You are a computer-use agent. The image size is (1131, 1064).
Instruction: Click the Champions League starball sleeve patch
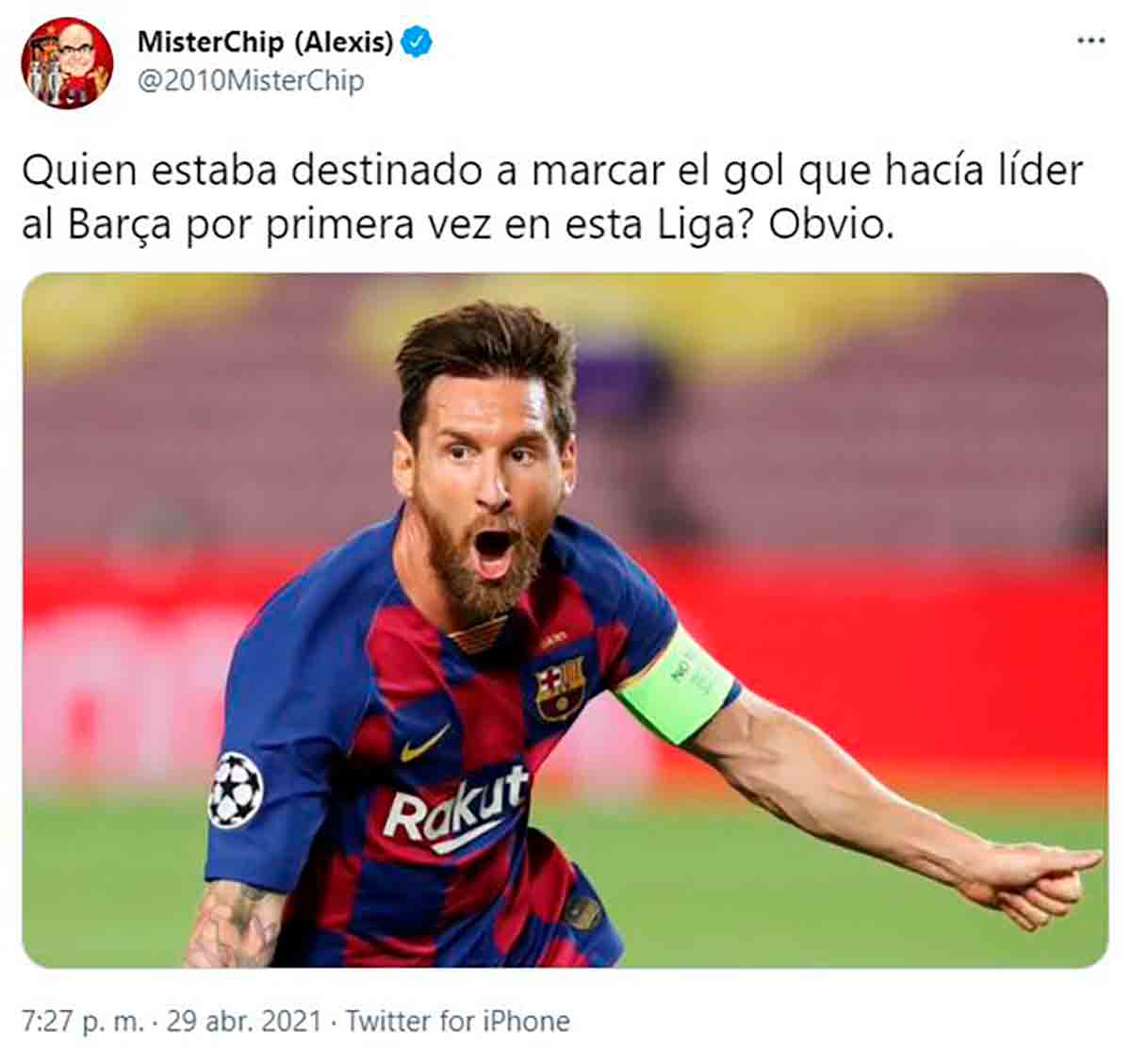[235, 791]
